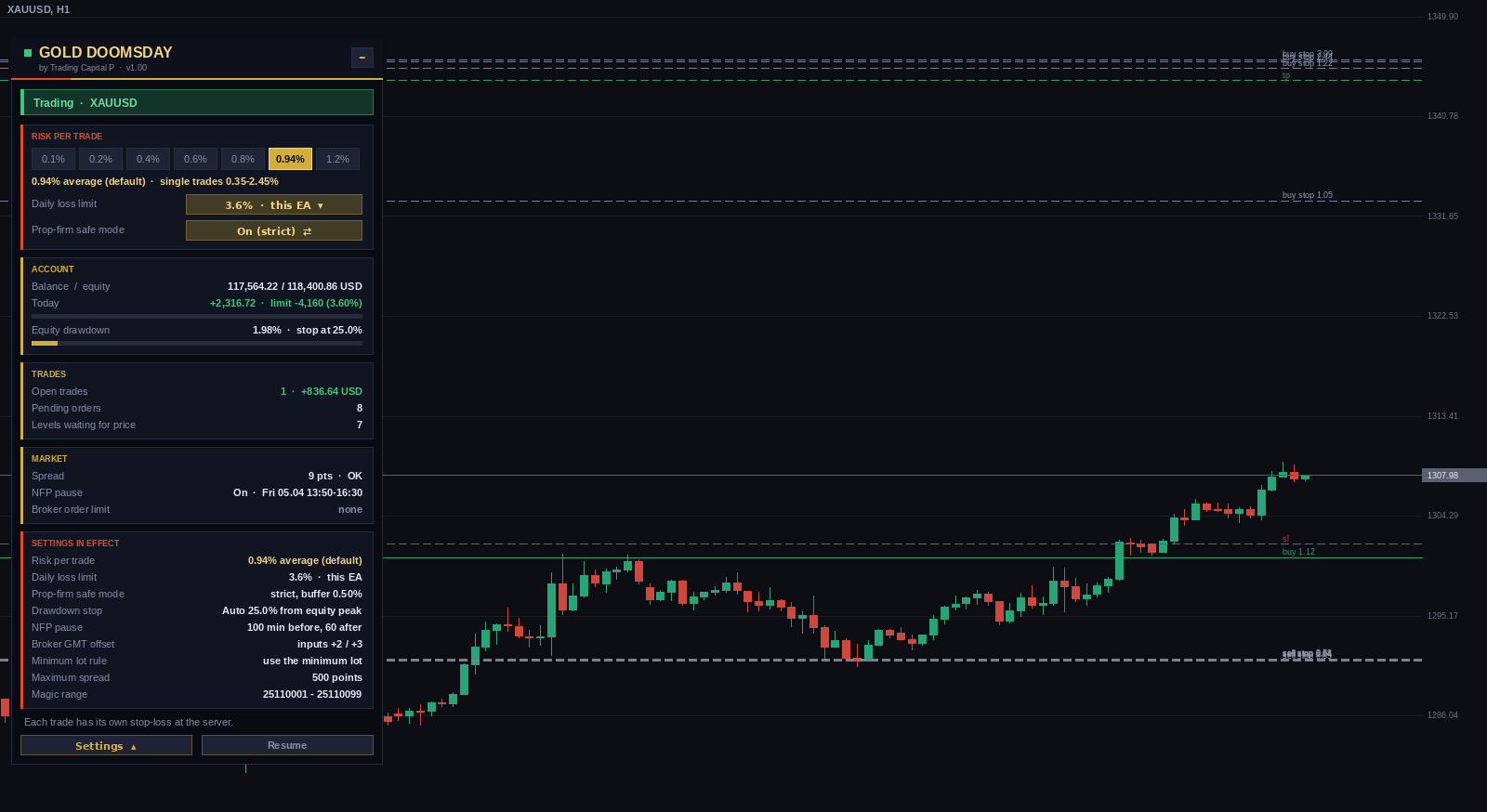Click the stop at 25.0% drawdown text
1487x812 pixels.
tap(329, 330)
